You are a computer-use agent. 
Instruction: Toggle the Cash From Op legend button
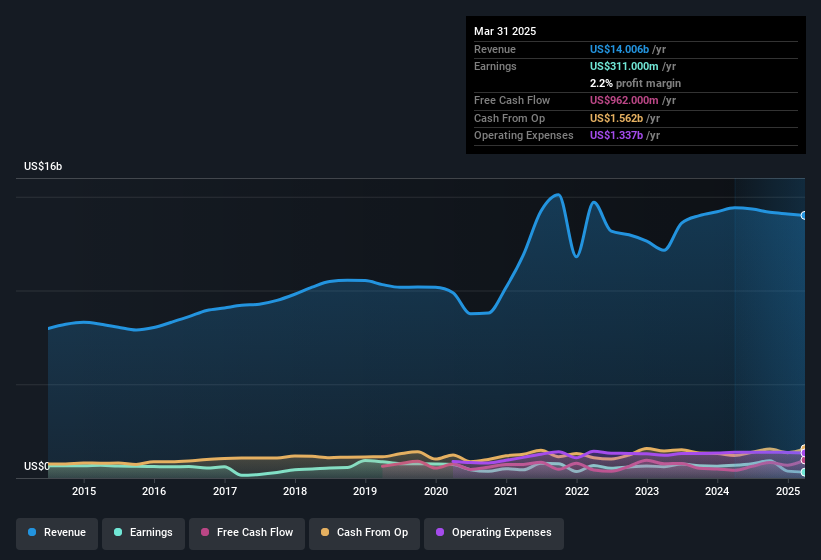pos(364,533)
